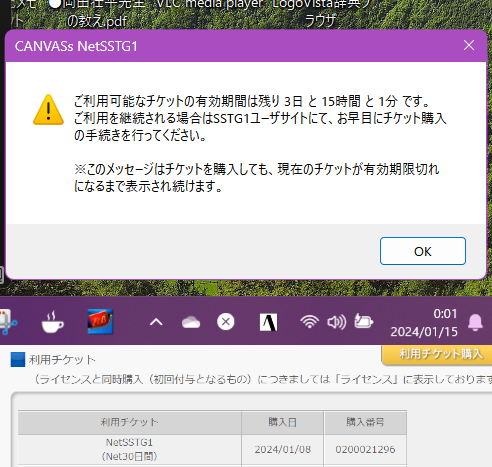Open the clock showing 0:01 2024/01/15
The height and width of the screenshot is (467, 492).
424,322
